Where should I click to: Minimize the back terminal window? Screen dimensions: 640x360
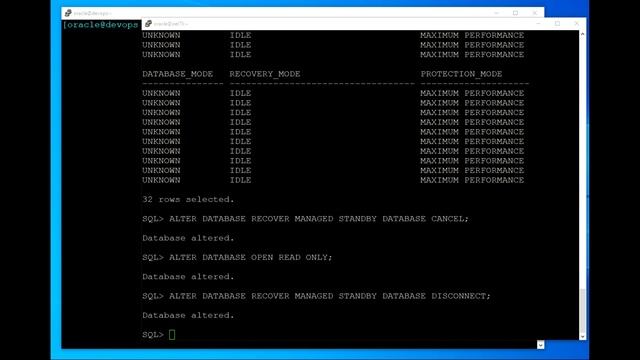point(496,13)
